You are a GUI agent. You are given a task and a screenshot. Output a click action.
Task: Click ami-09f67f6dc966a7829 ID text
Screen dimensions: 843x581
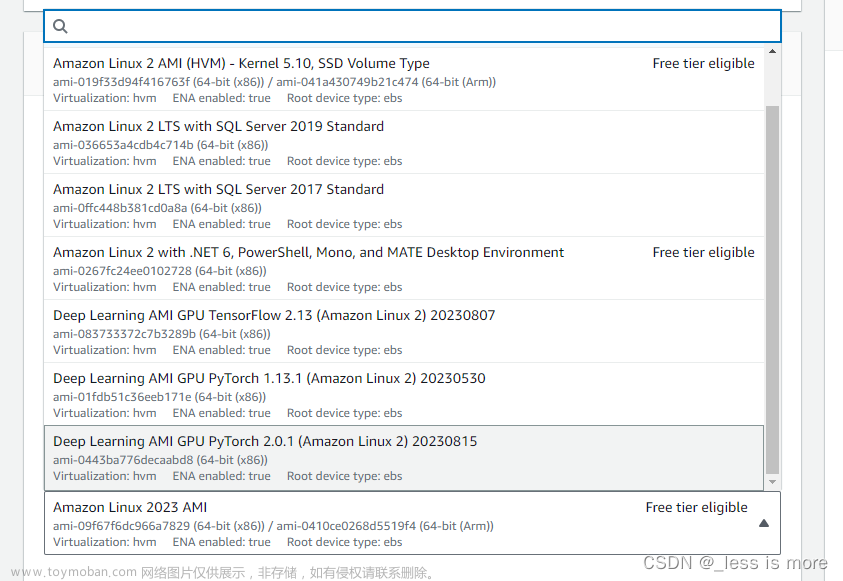[121, 526]
